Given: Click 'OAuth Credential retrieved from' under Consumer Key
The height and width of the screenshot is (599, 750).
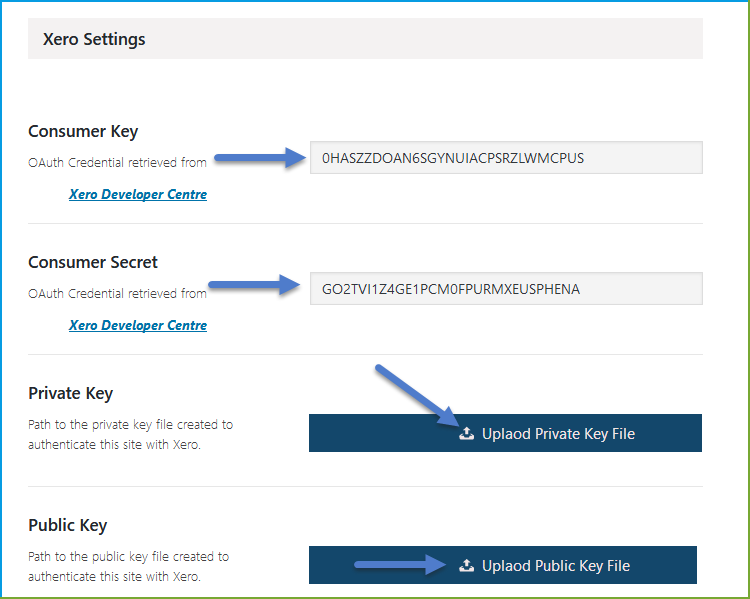Looking at the screenshot, I should pyautogui.click(x=117, y=163).
